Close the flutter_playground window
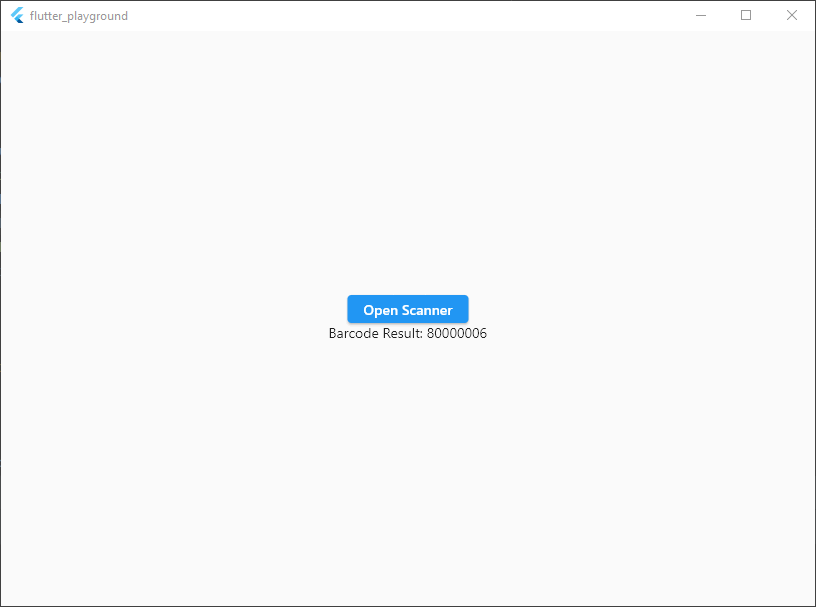816x607 pixels. pos(792,16)
